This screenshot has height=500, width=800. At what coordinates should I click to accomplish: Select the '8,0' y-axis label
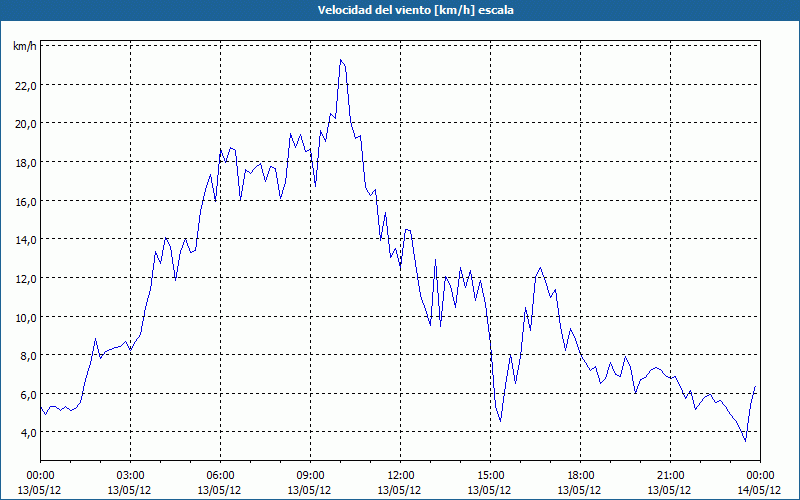point(28,356)
